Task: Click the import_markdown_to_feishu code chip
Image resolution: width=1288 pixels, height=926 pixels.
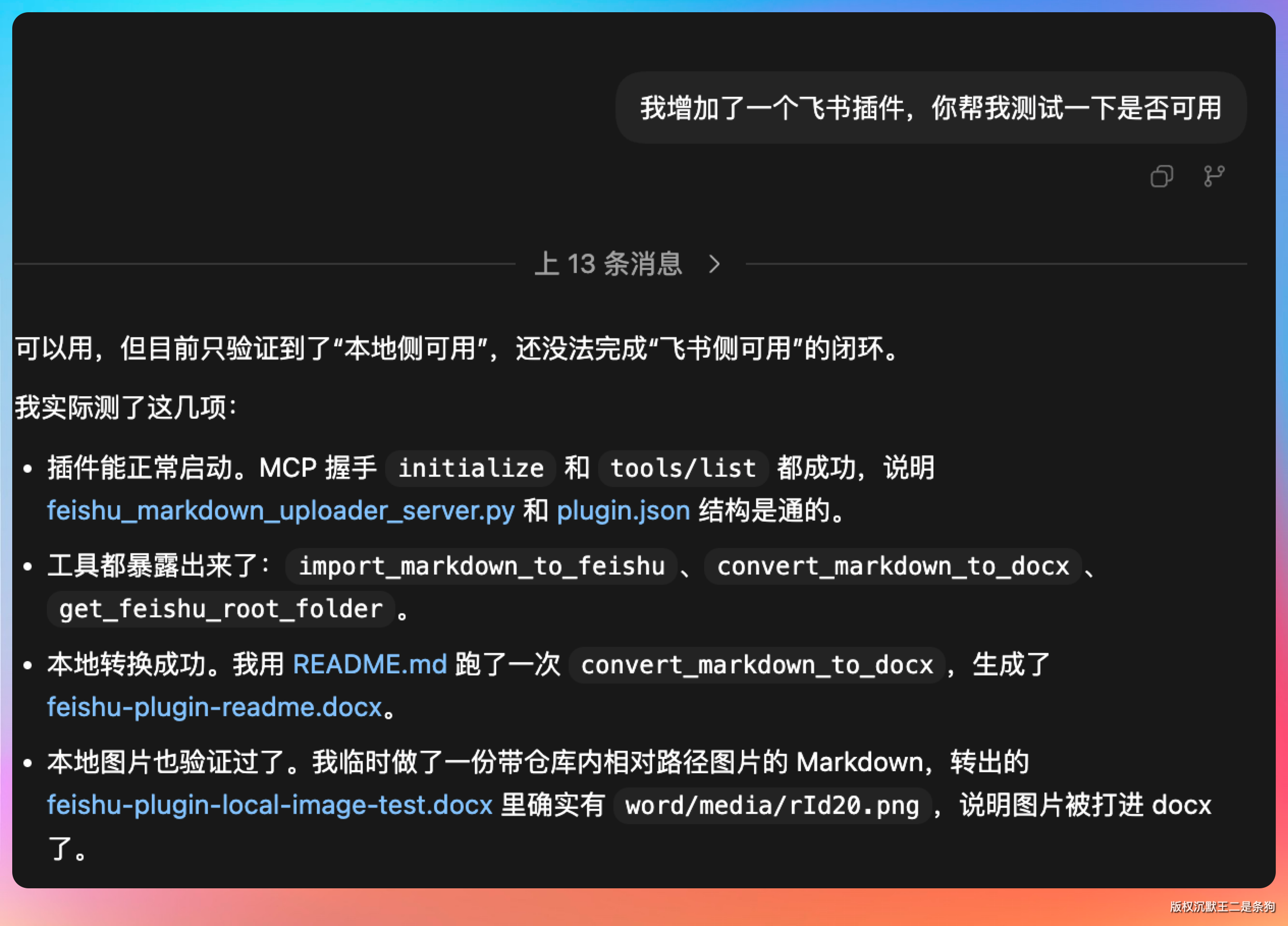Action: 481,566
